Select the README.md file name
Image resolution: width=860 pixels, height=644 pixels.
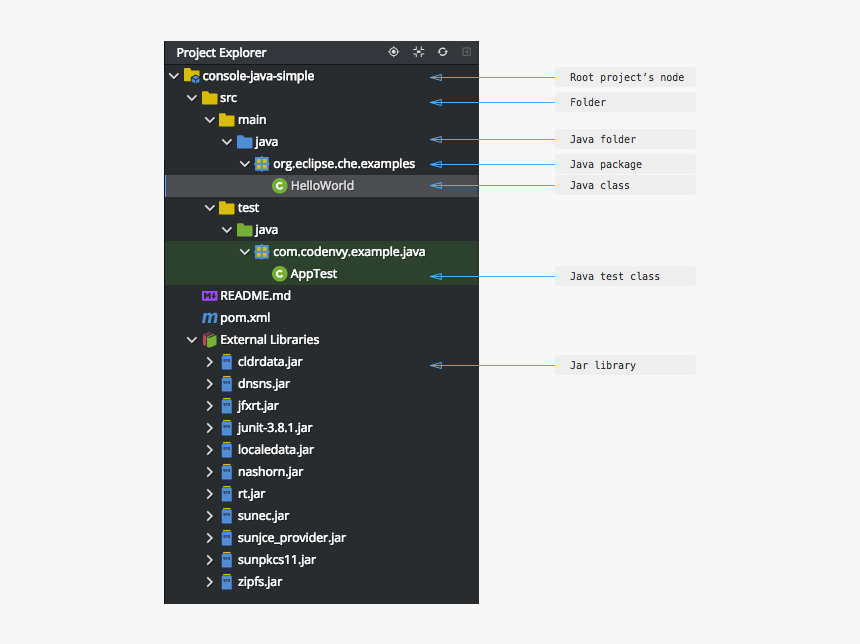pyautogui.click(x=256, y=296)
